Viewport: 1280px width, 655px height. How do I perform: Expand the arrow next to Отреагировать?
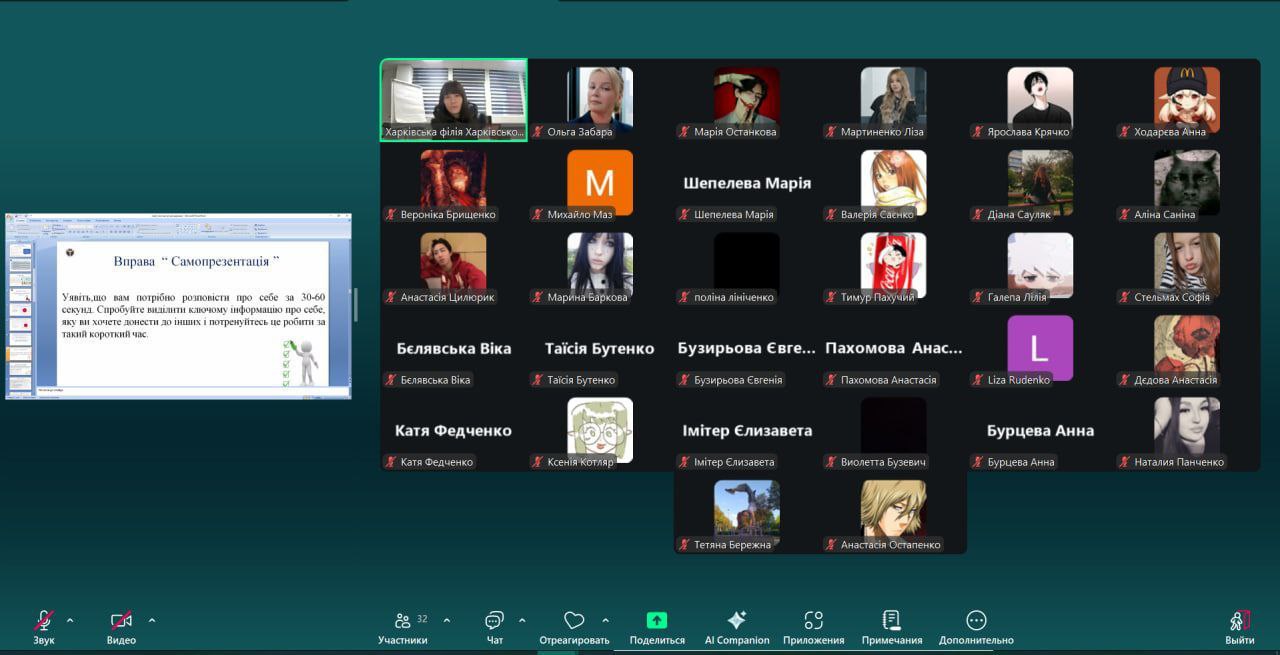[x=605, y=619]
